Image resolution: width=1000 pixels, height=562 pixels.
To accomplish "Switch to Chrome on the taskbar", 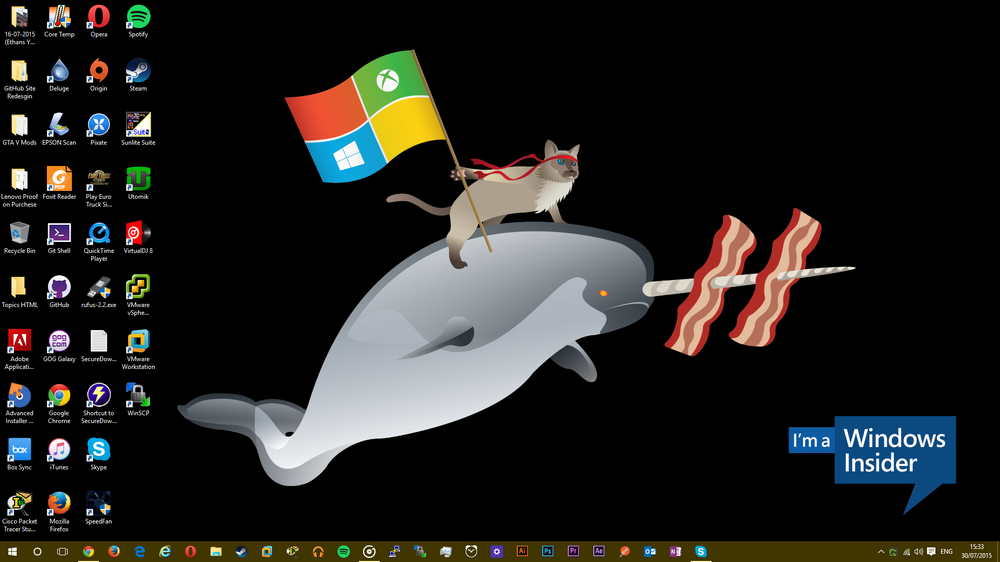I will coord(88,551).
